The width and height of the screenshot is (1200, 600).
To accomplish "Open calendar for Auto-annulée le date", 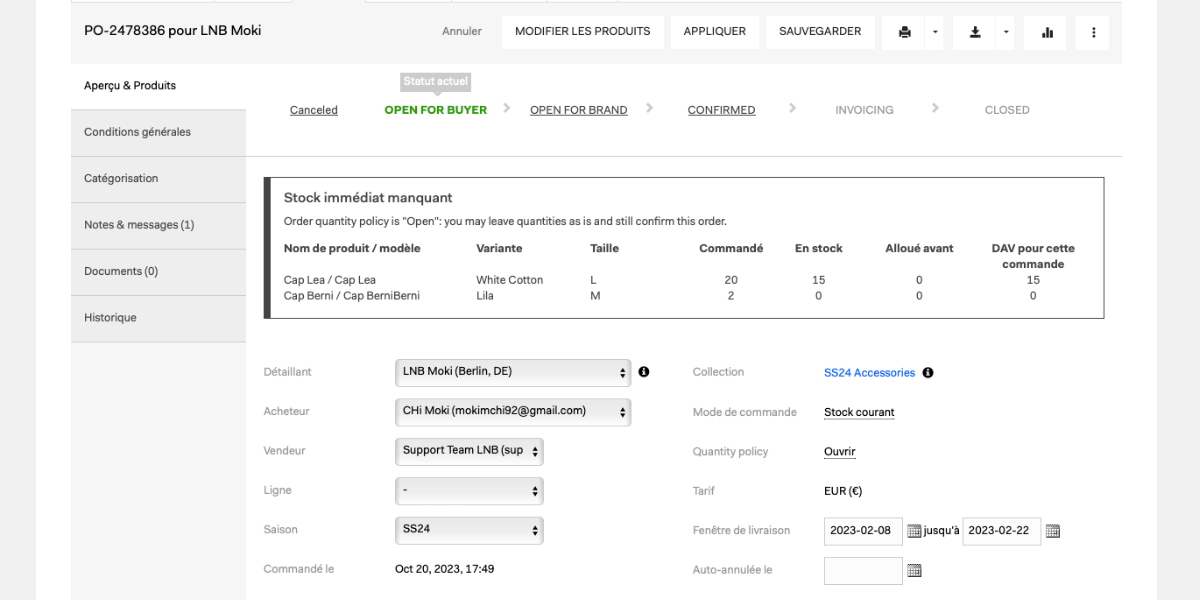I will click(x=914, y=570).
